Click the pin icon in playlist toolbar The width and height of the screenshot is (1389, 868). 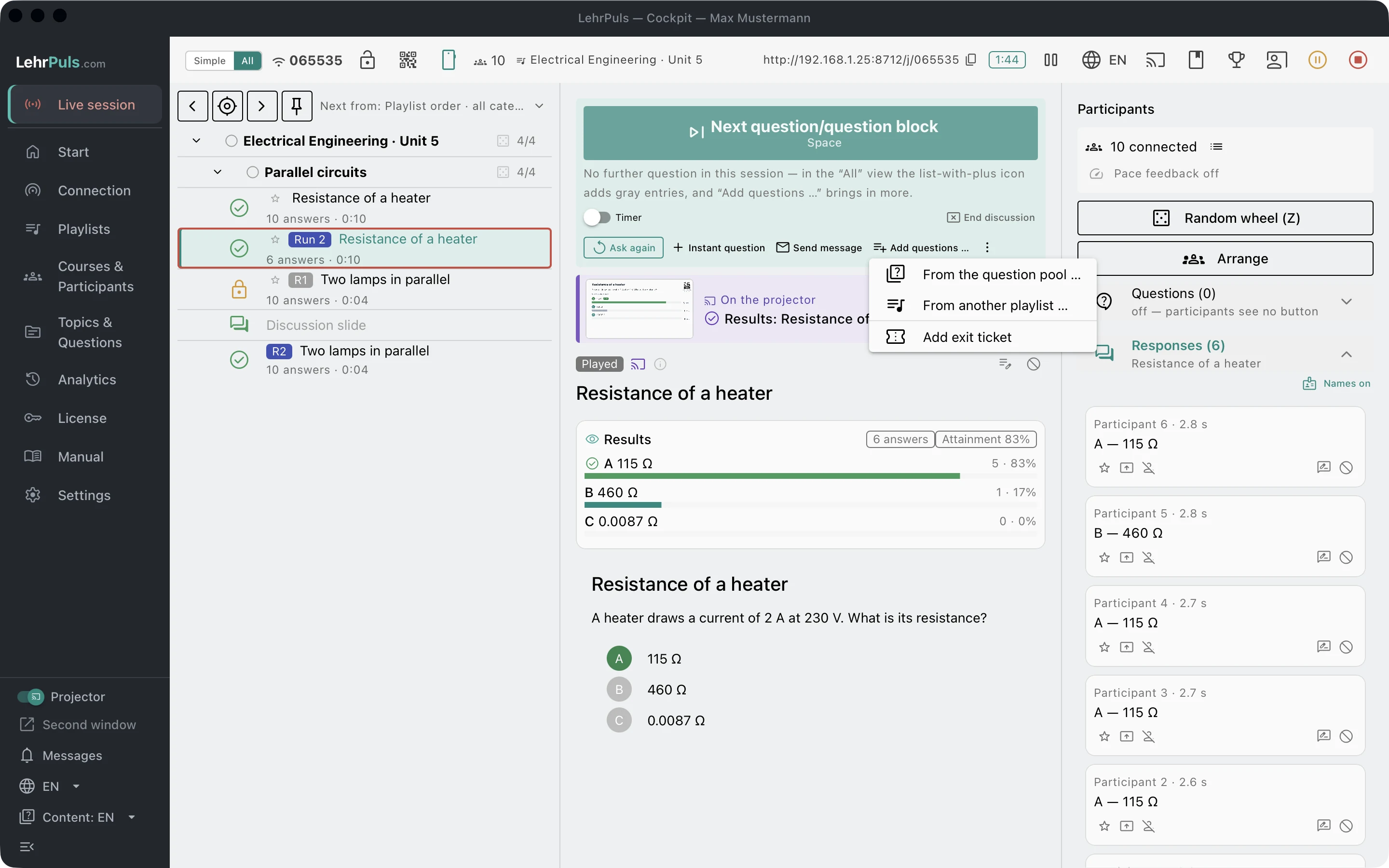[297, 106]
